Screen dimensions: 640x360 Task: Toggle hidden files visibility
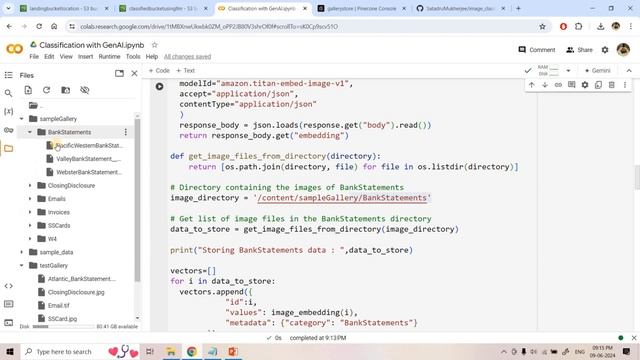(84, 90)
